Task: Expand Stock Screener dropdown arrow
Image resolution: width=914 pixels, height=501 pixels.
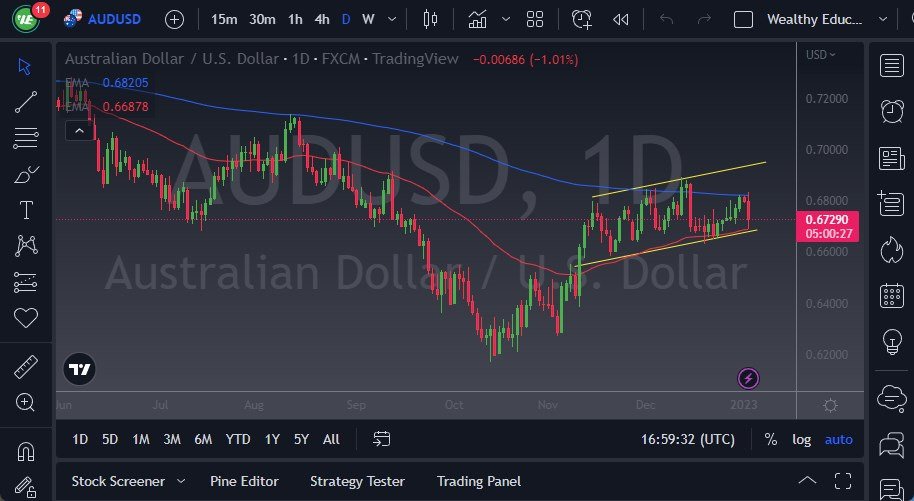Action: coord(181,481)
